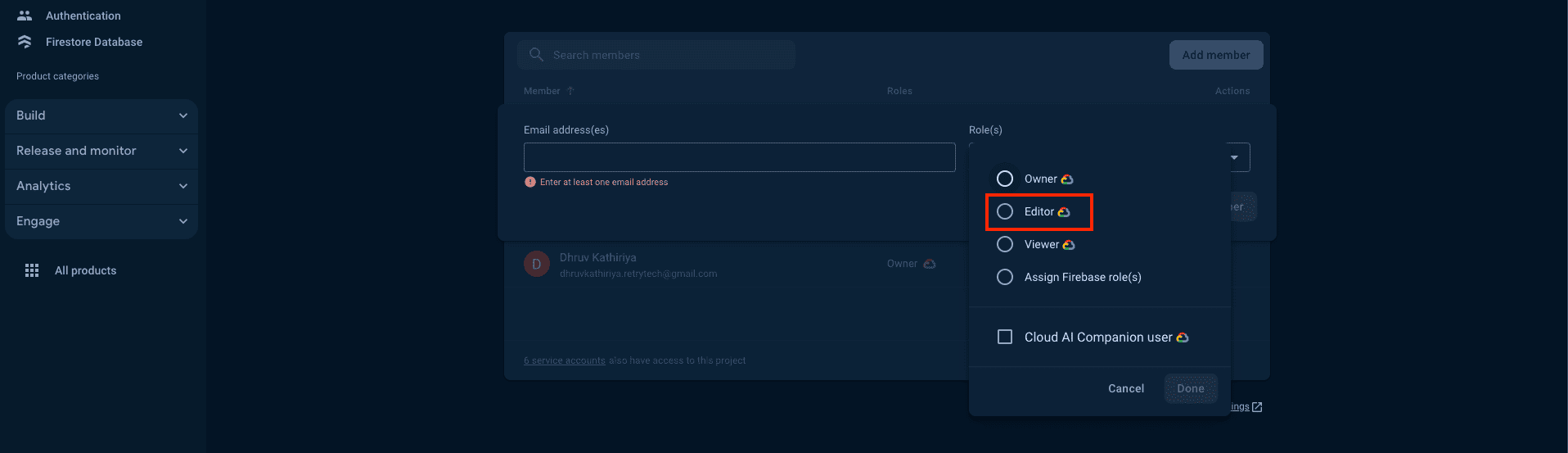Click the Add member button
Viewport: 1568px width, 453px height.
tap(1216, 55)
